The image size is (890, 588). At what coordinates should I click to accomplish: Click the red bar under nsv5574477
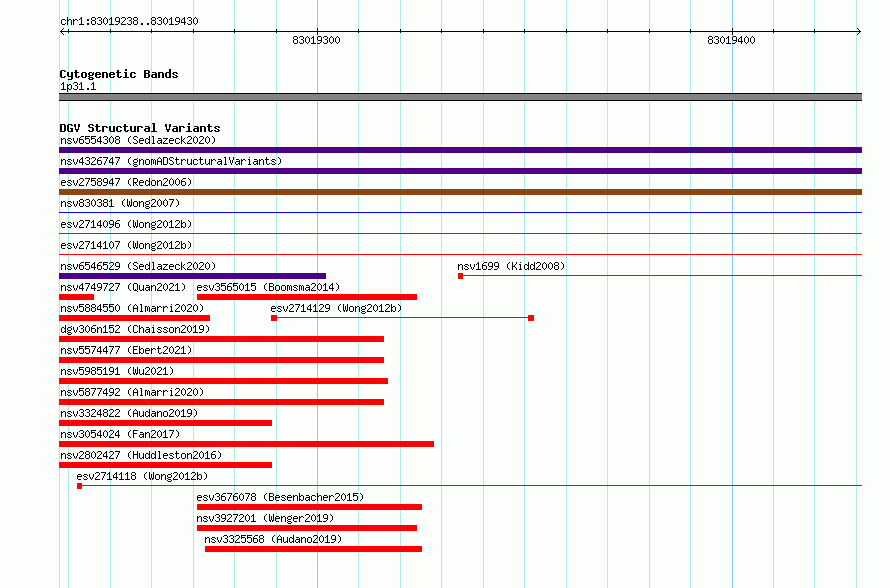[221, 360]
